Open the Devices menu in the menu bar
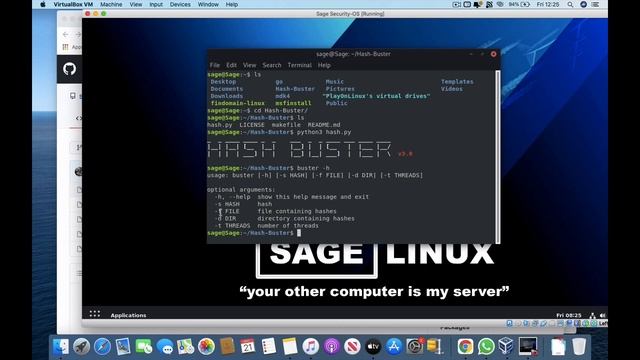Screen dimensions: 640x360 click(180, 4)
